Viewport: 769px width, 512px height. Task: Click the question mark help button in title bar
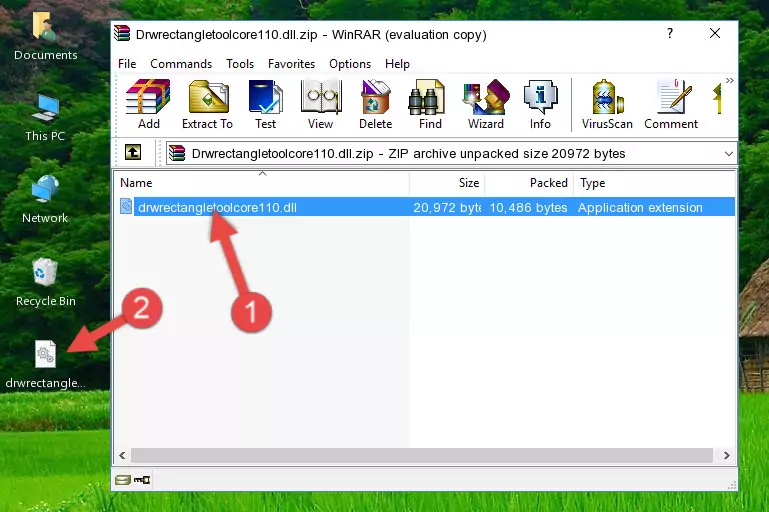point(670,33)
